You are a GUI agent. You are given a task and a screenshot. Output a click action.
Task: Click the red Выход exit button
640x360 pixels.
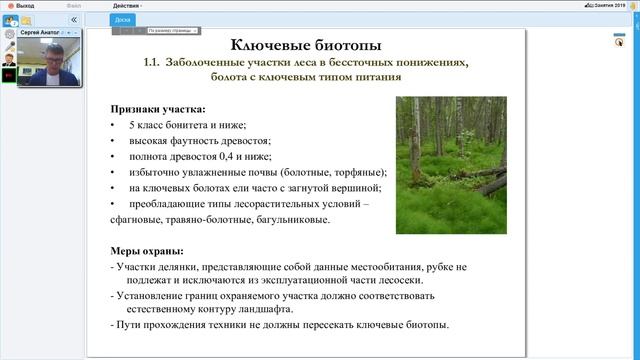click(x=21, y=6)
